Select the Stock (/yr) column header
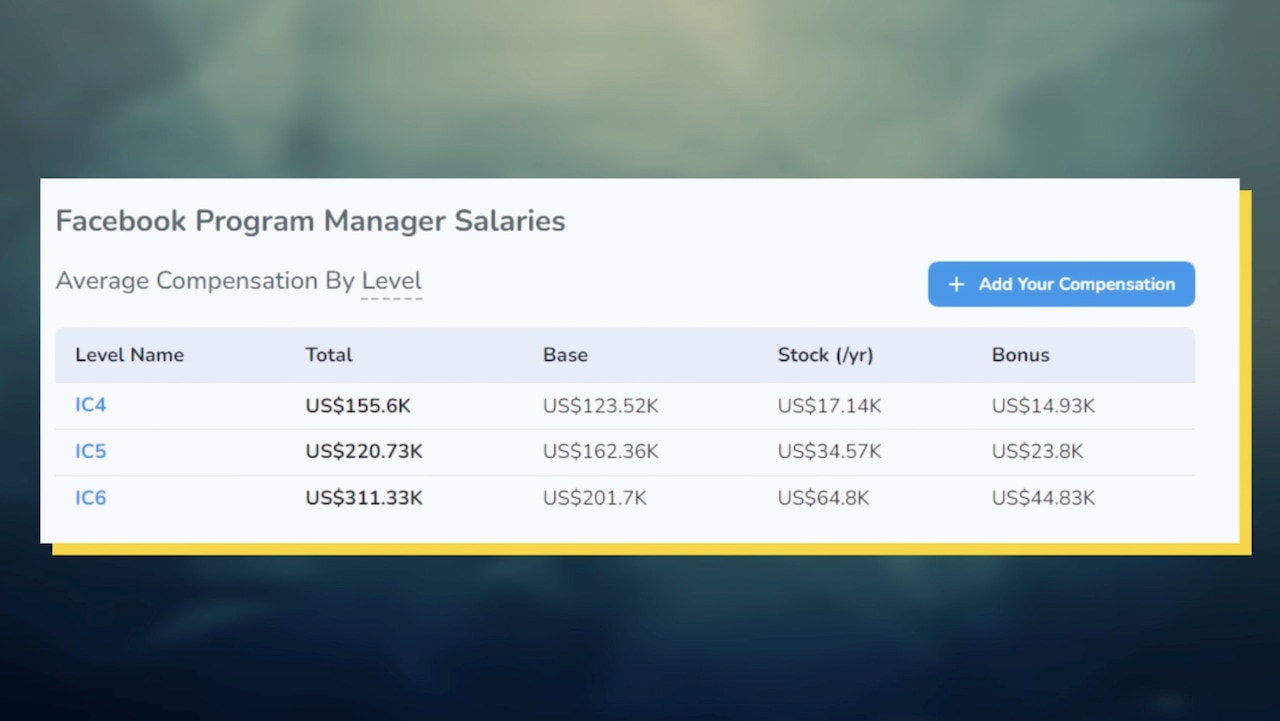 (825, 355)
